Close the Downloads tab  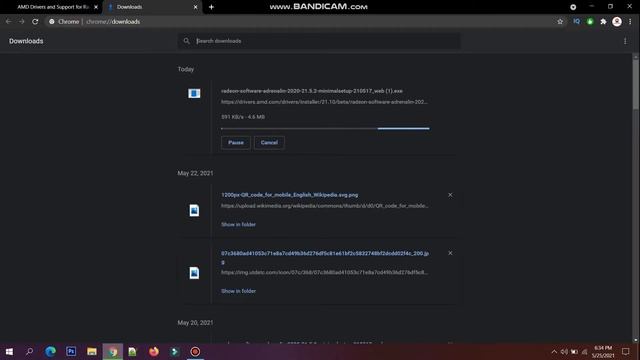(196, 7)
